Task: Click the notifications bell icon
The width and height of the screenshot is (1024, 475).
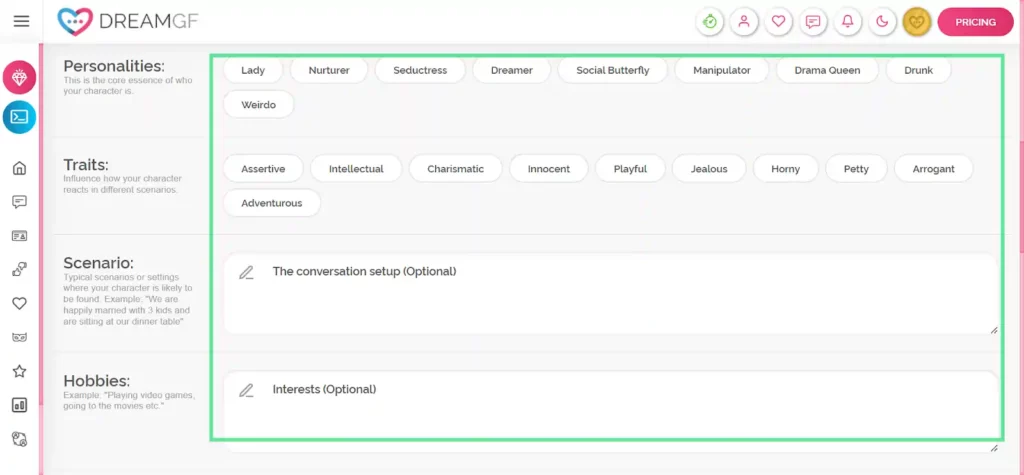Action: [x=848, y=21]
